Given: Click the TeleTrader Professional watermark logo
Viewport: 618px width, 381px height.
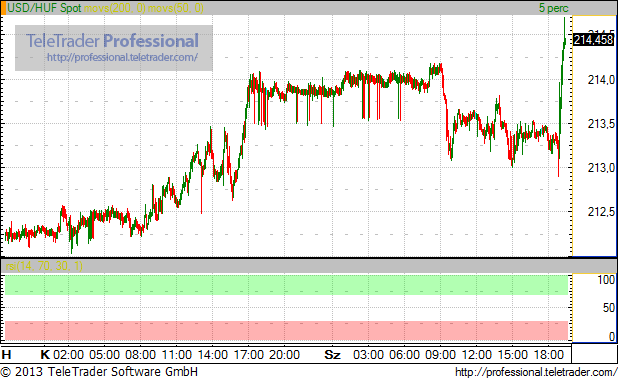Looking at the screenshot, I should click(x=112, y=41).
